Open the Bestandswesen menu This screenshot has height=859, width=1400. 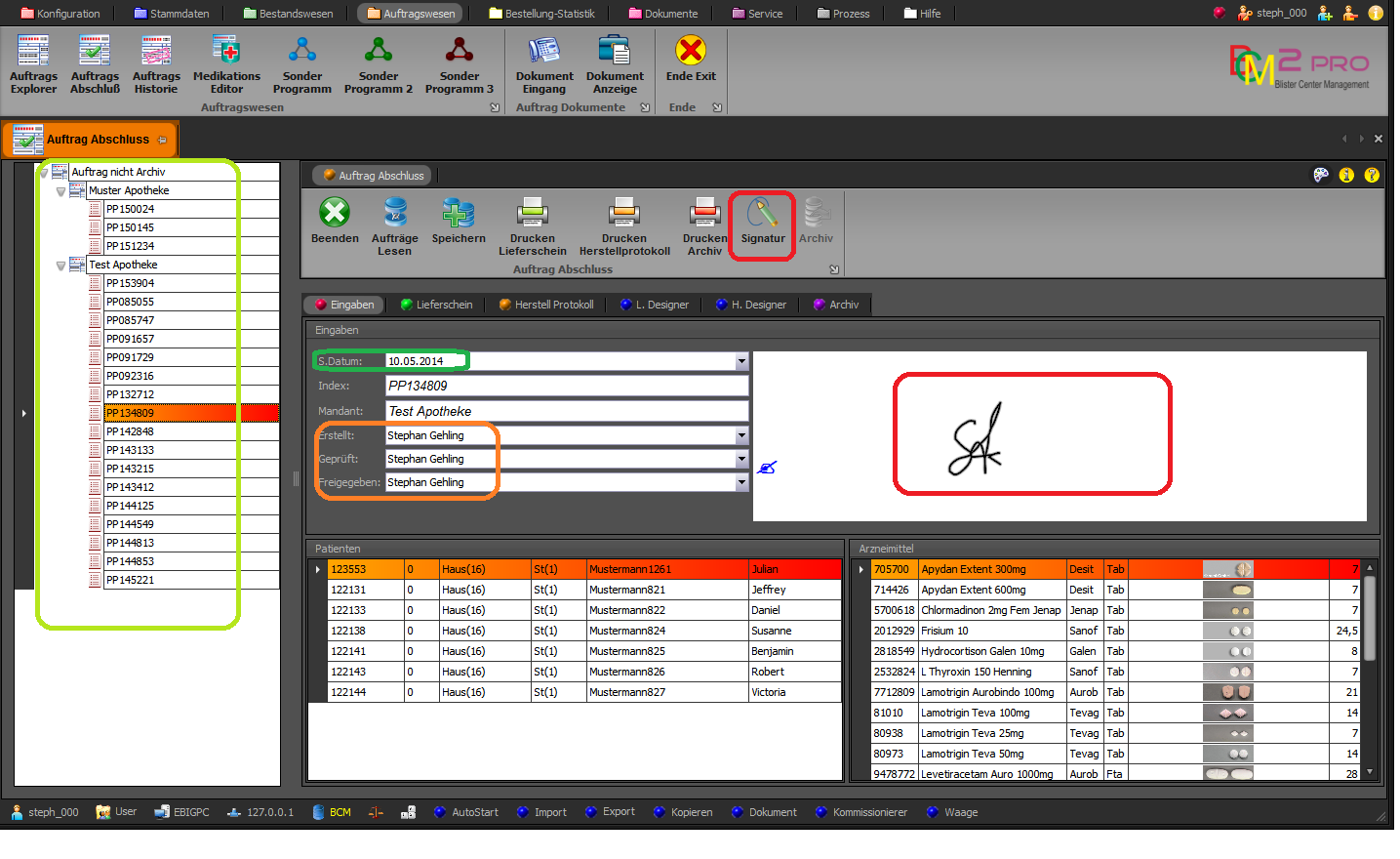[288, 14]
